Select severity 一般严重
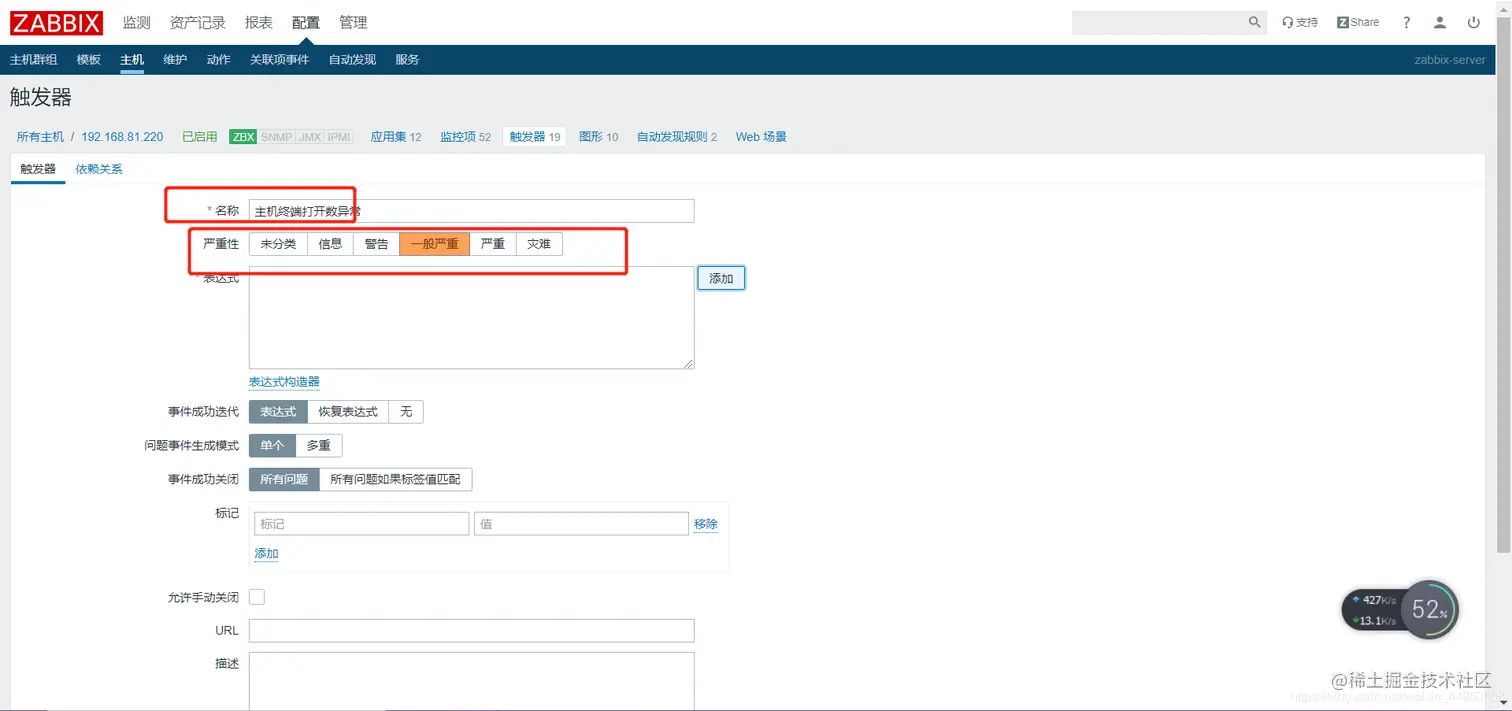The width and height of the screenshot is (1512, 711). click(x=434, y=244)
